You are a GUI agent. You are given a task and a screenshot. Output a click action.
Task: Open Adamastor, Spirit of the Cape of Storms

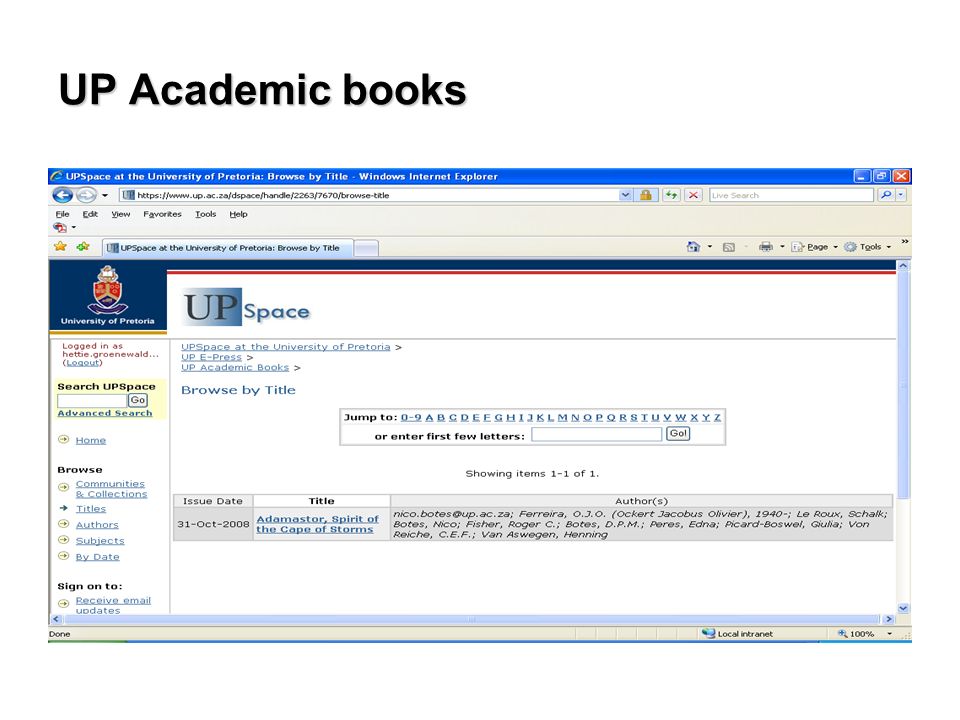(317, 524)
